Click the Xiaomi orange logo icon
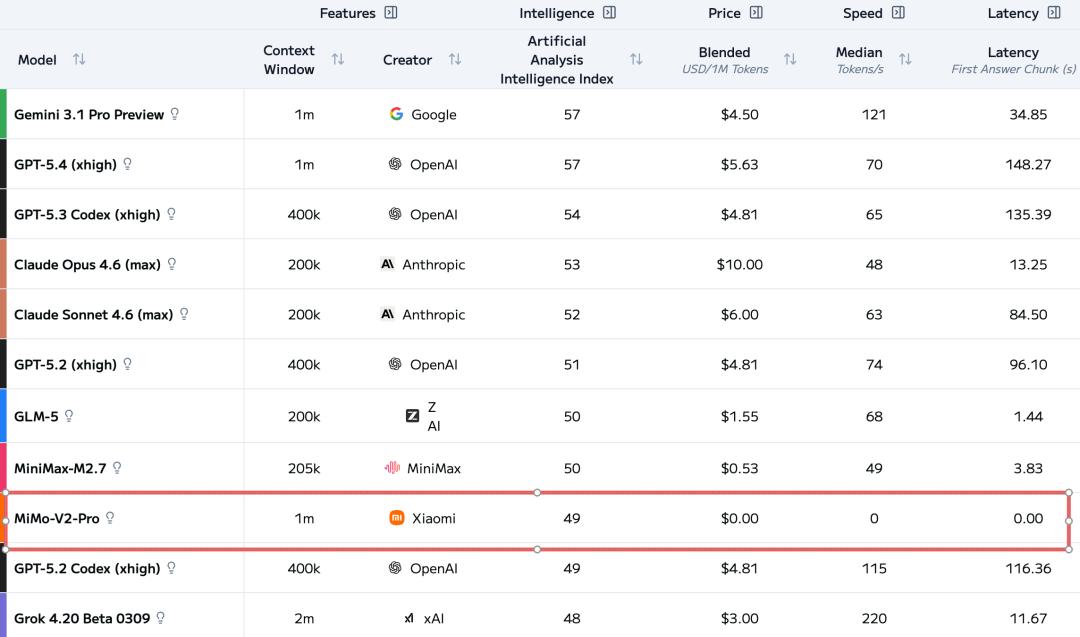Screen dimensions: 1080x637 [x=397, y=518]
